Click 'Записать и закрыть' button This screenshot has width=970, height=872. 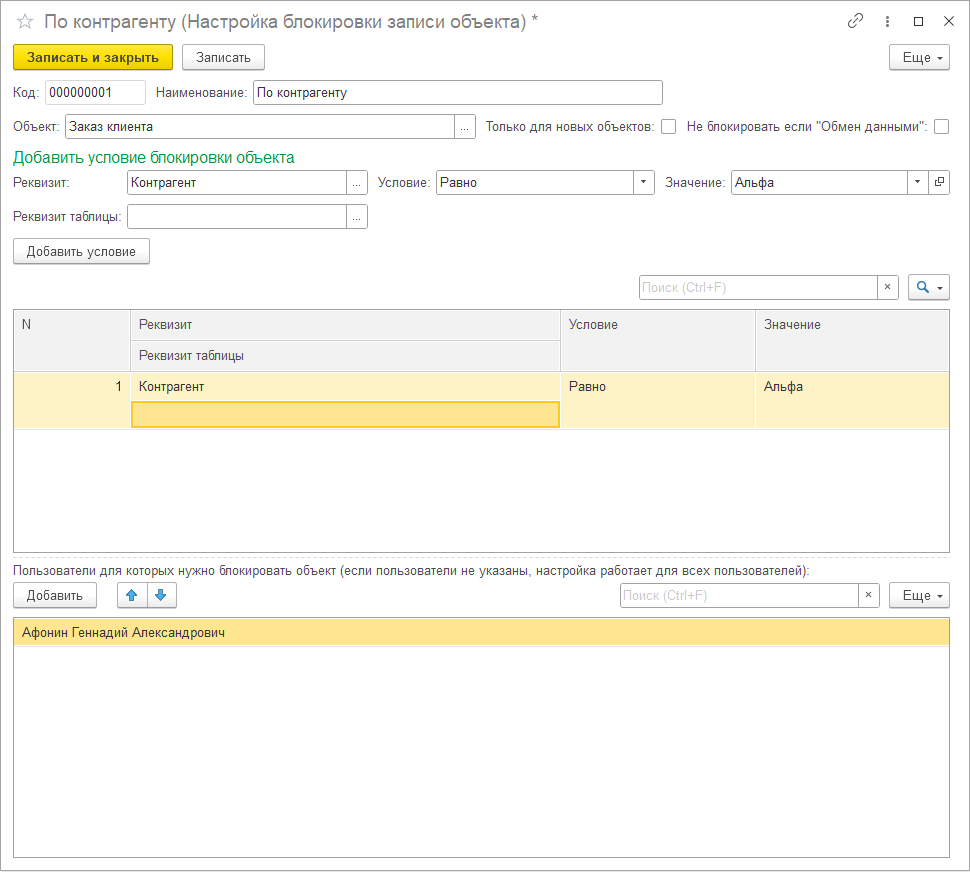[x=93, y=57]
